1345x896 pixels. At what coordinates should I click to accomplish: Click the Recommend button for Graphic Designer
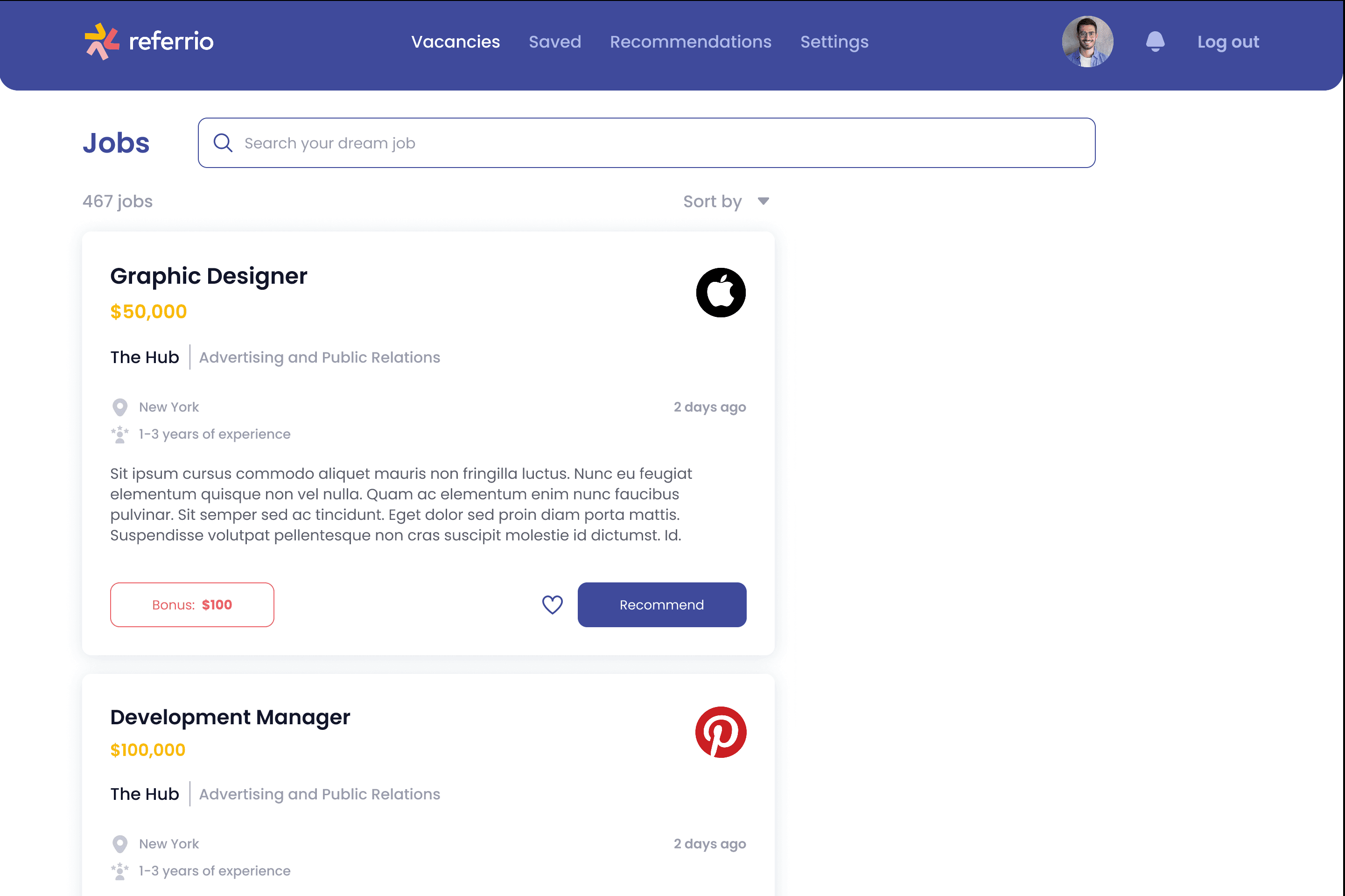click(662, 605)
